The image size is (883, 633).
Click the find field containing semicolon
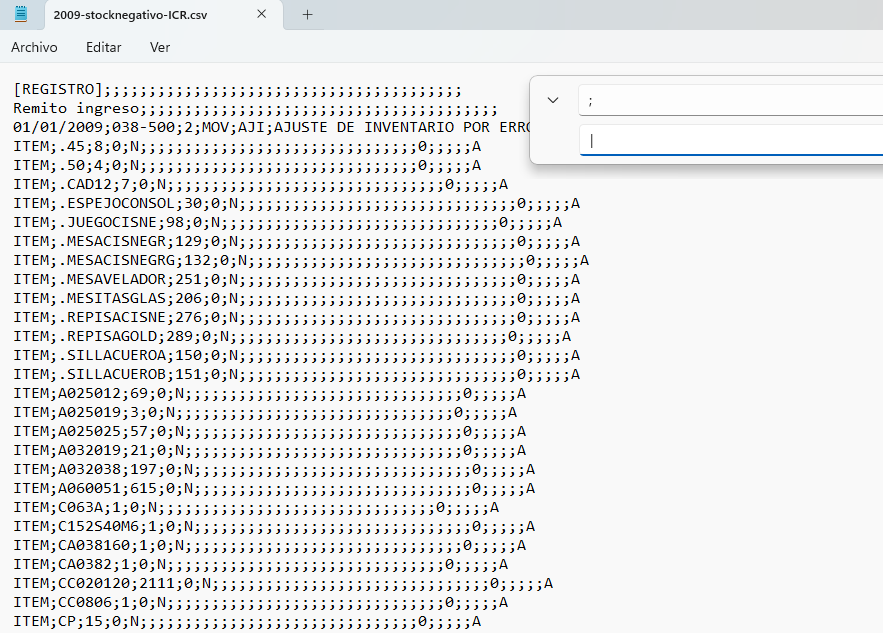coord(730,100)
